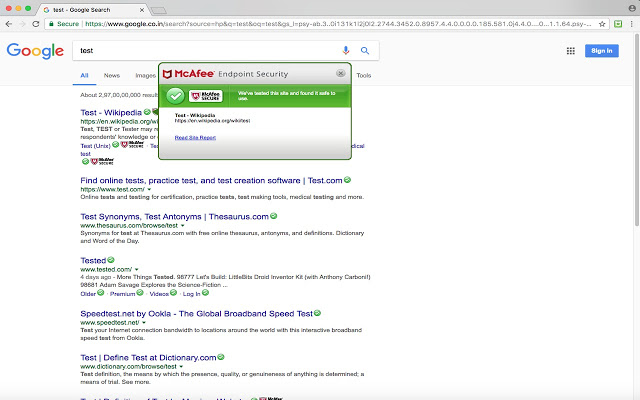Viewport: 640px width, 400px height.
Task: Open the Google apps grid
Action: [x=571, y=50]
